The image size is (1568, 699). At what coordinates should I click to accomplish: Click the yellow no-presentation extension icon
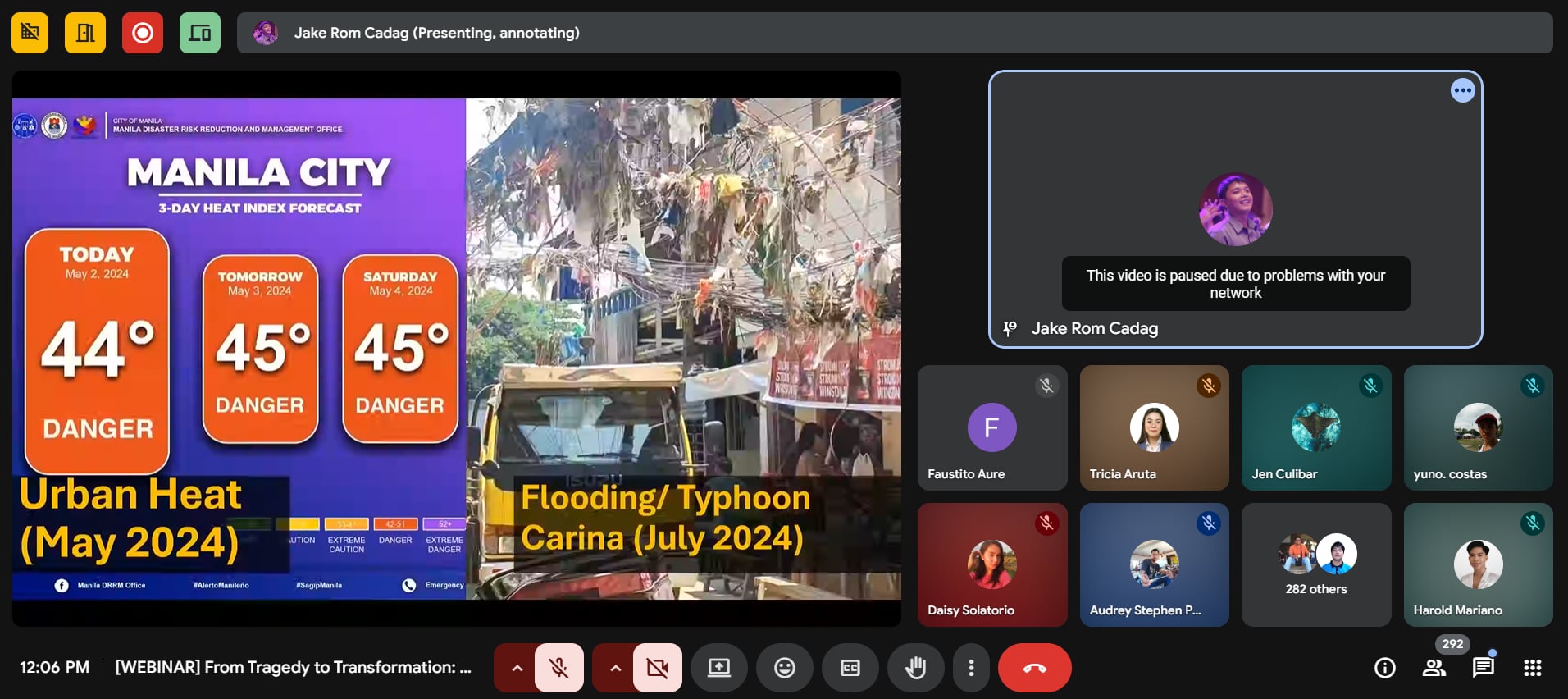30,33
